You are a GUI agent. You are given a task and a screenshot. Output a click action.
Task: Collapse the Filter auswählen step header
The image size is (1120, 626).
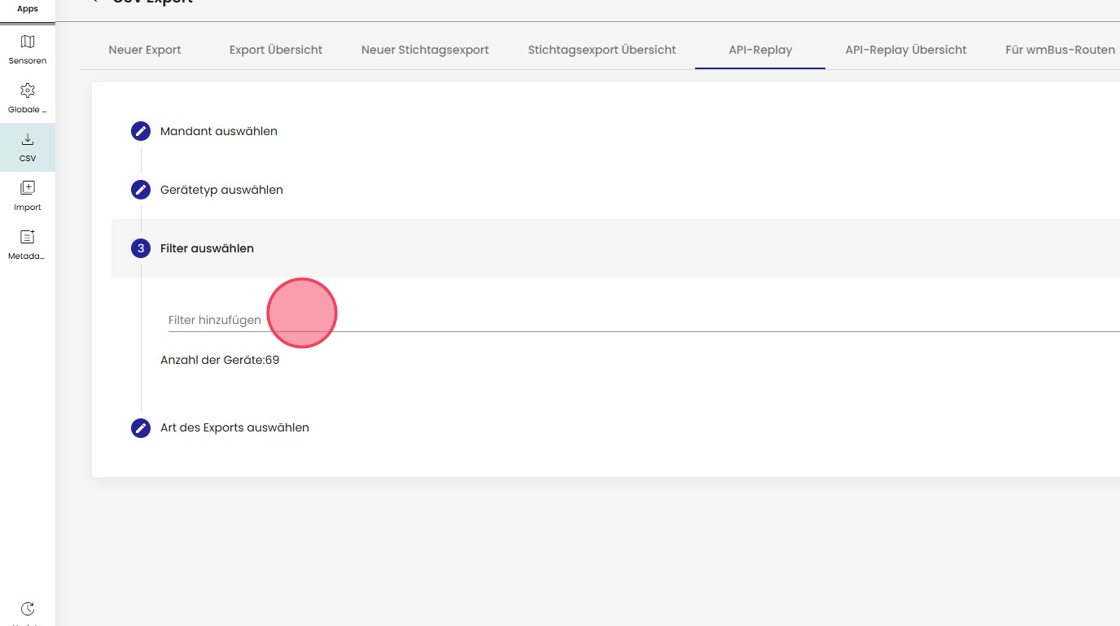point(207,248)
